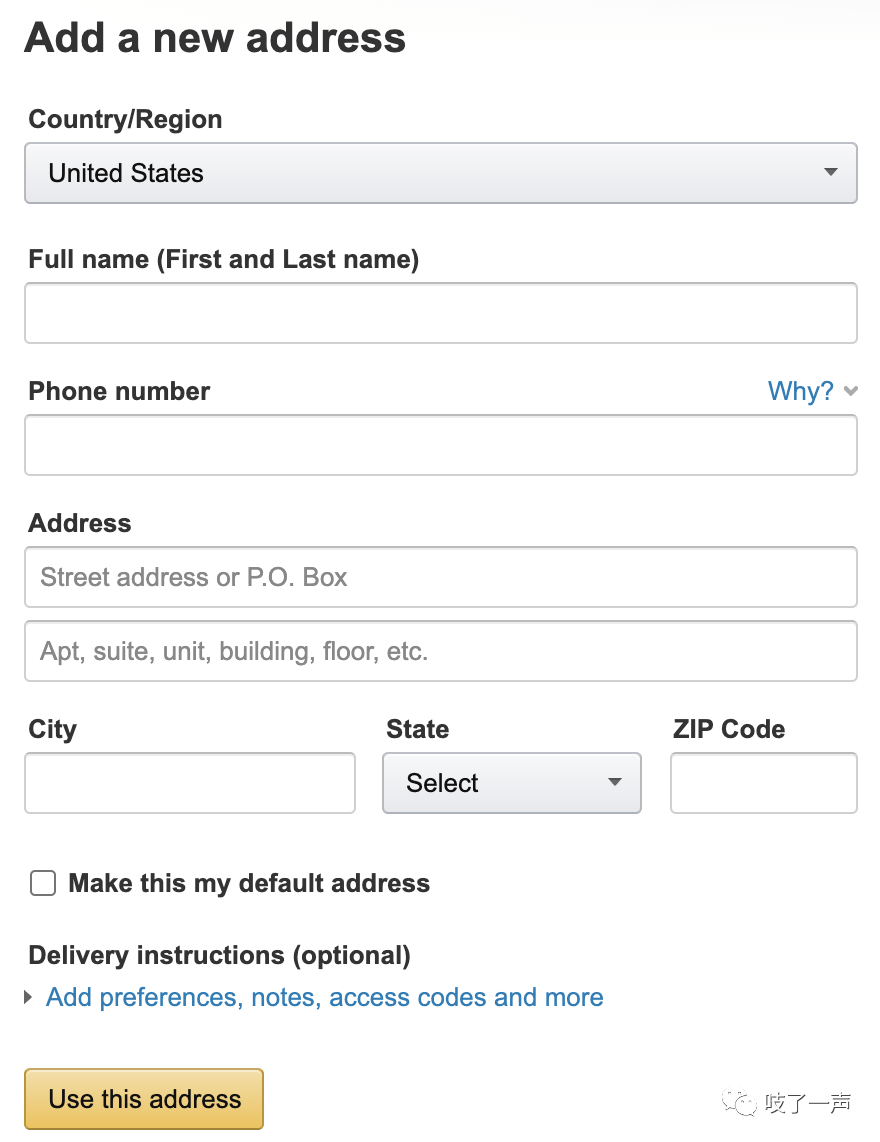This screenshot has height=1142, width=880.
Task: Click the Use this address button
Action: tap(144, 1099)
